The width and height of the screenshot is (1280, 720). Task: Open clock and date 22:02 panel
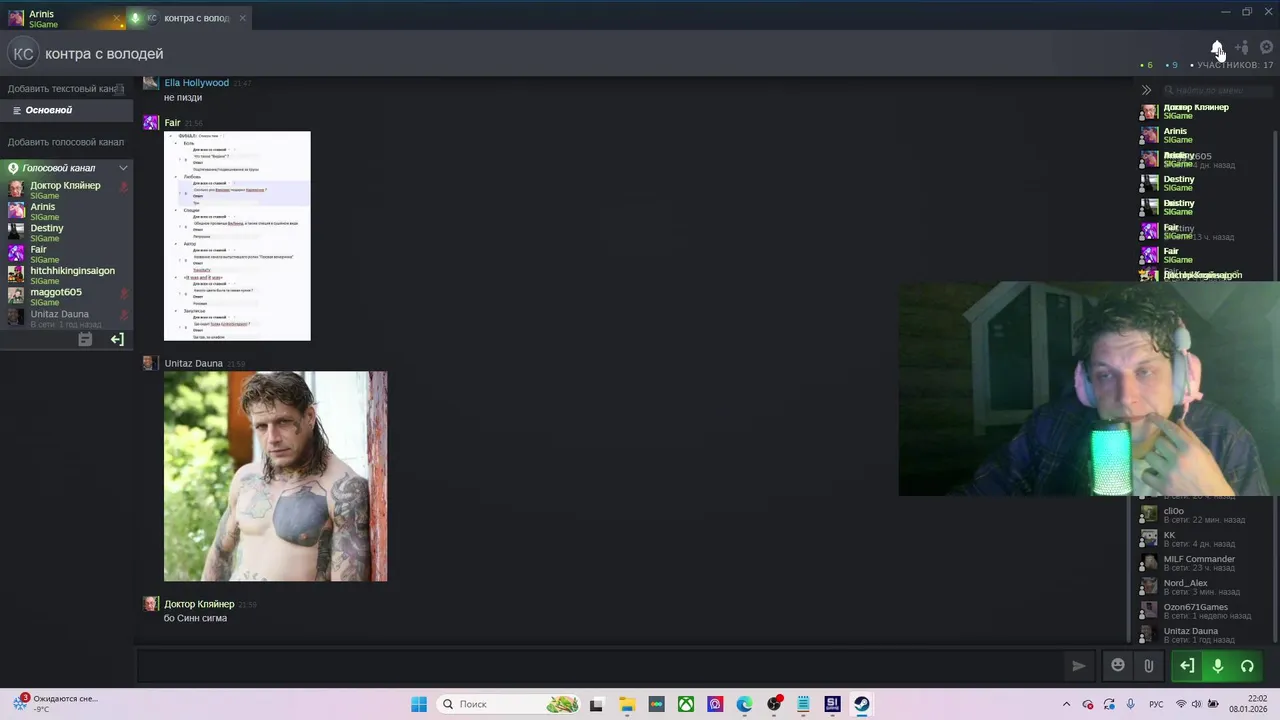point(1249,703)
